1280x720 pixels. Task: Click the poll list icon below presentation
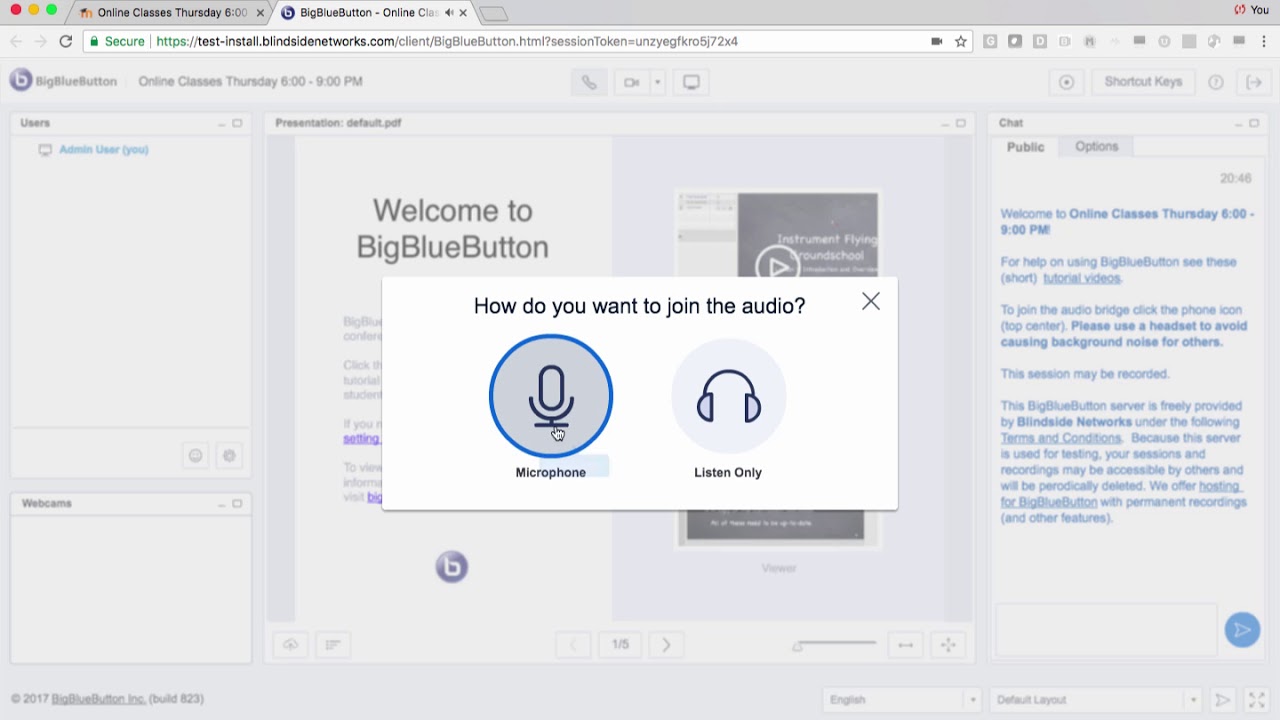coord(333,645)
